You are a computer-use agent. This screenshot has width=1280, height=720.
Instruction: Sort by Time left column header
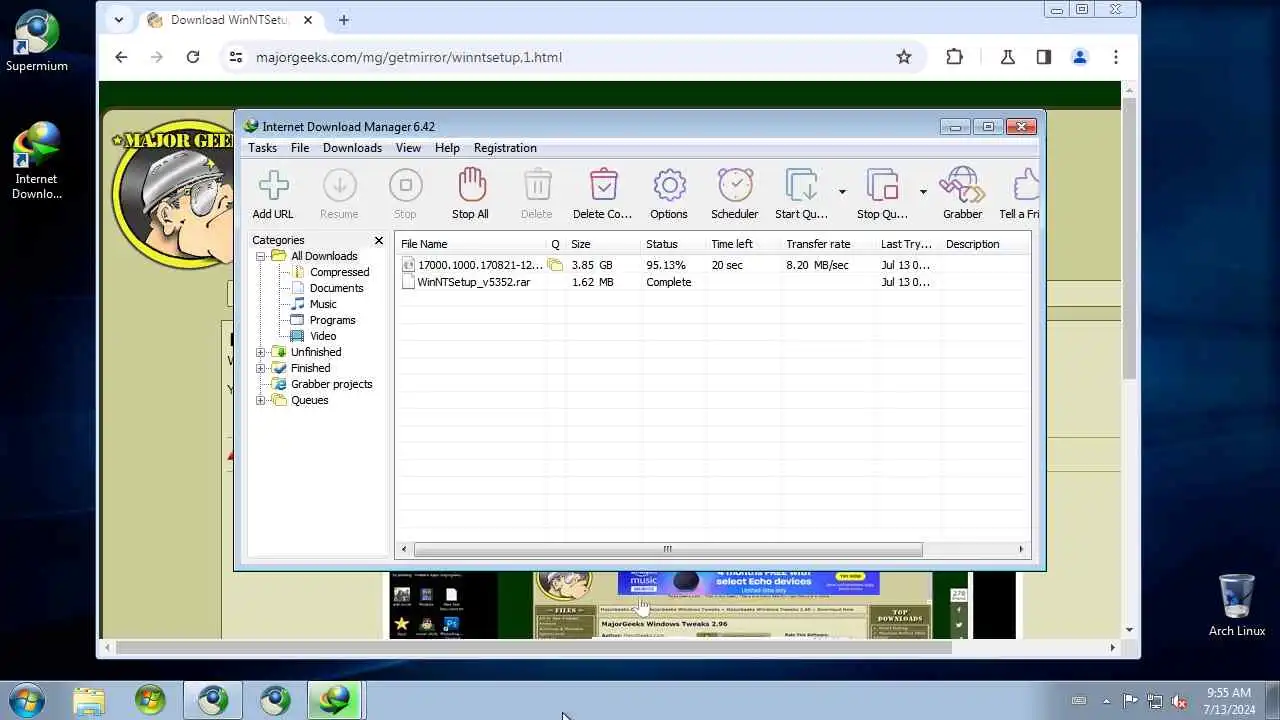point(743,244)
